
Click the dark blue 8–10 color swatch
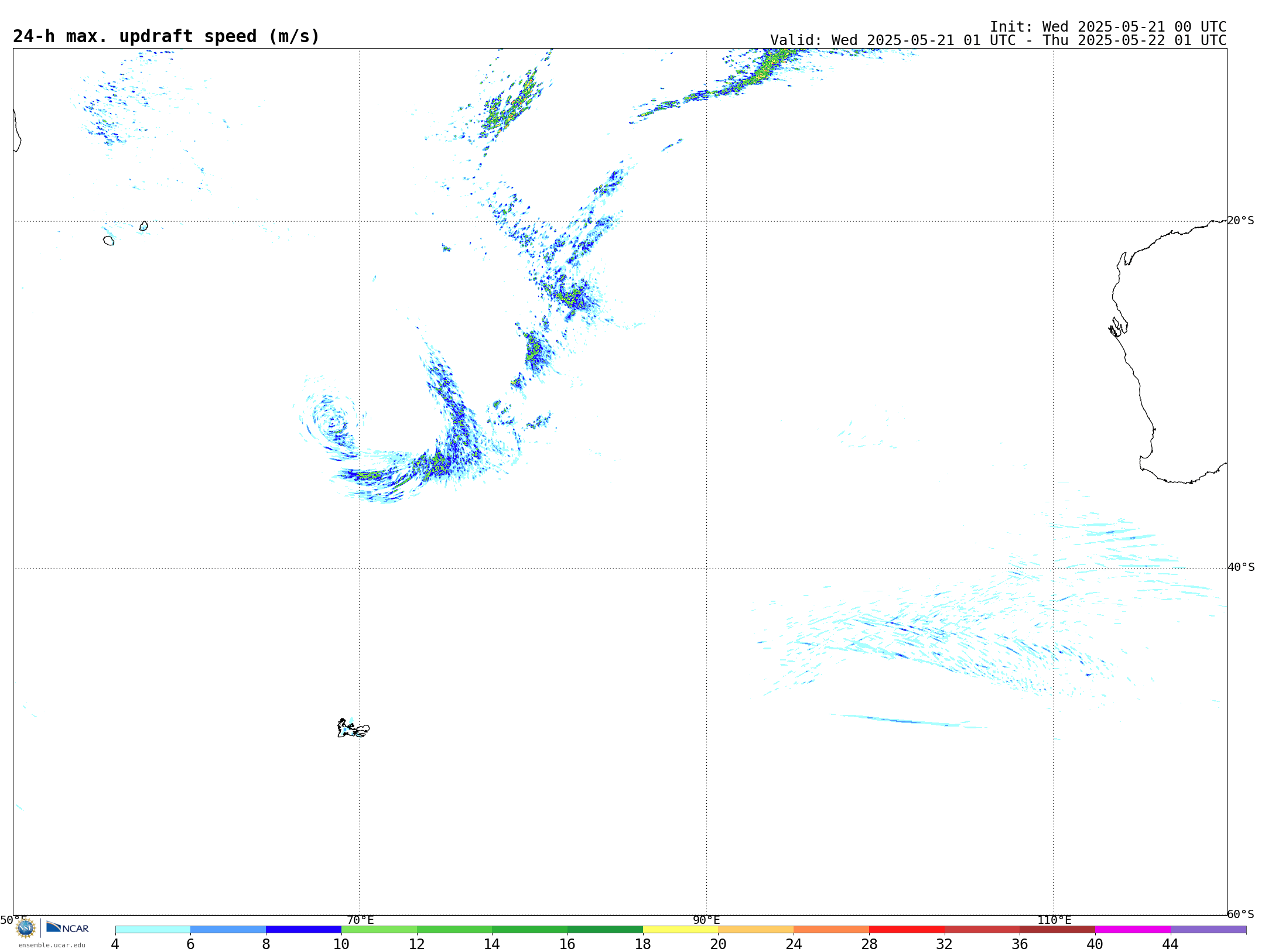(303, 929)
